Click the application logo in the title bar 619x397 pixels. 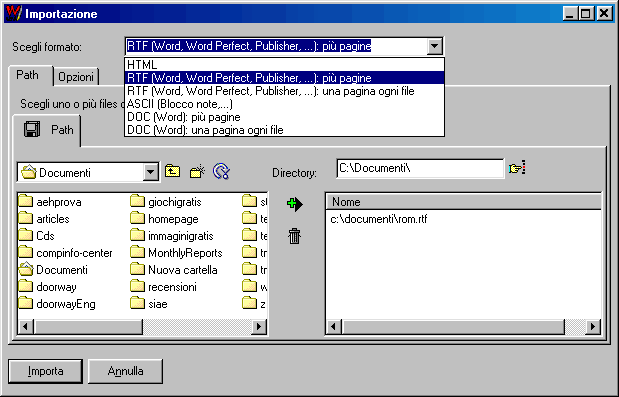click(13, 13)
